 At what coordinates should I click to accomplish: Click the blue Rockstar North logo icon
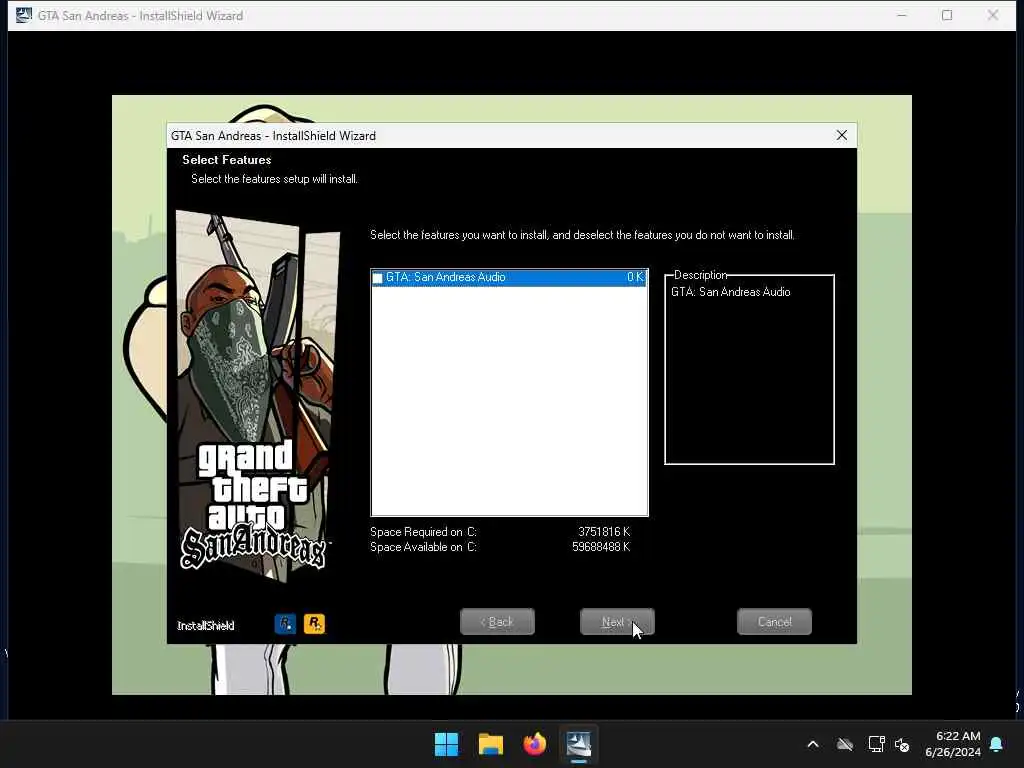point(285,624)
